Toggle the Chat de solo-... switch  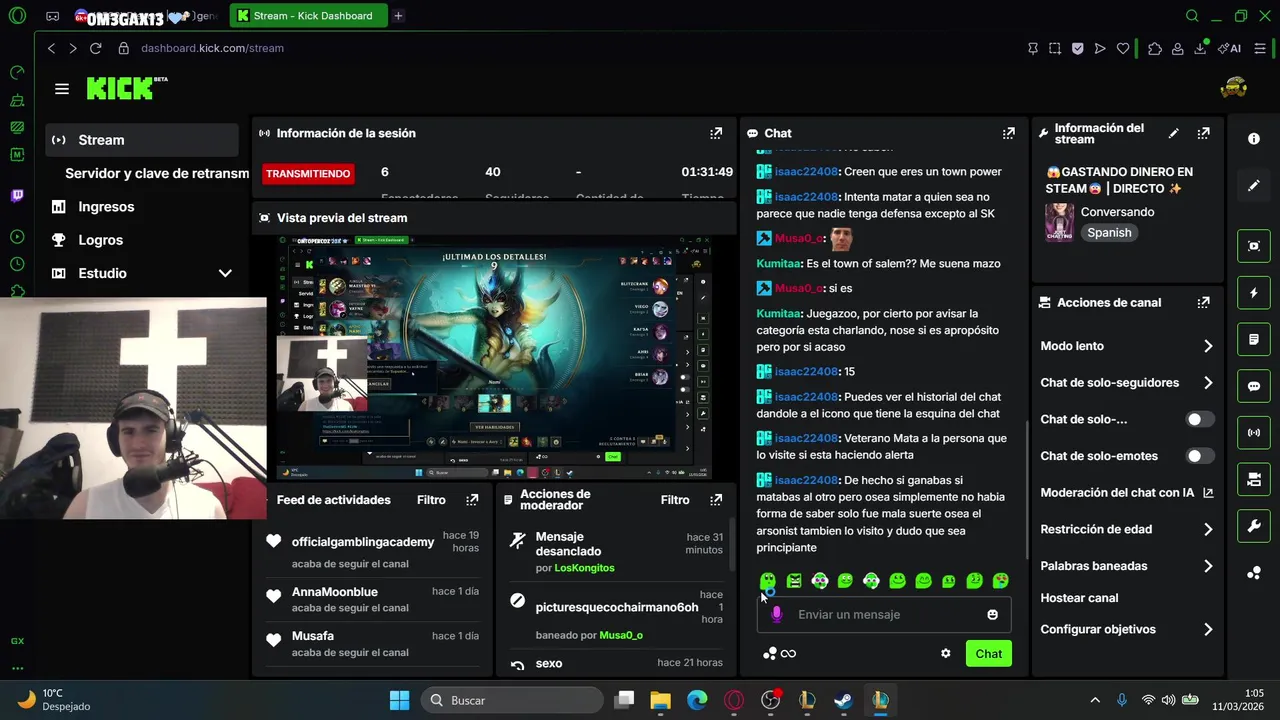pos(1200,419)
